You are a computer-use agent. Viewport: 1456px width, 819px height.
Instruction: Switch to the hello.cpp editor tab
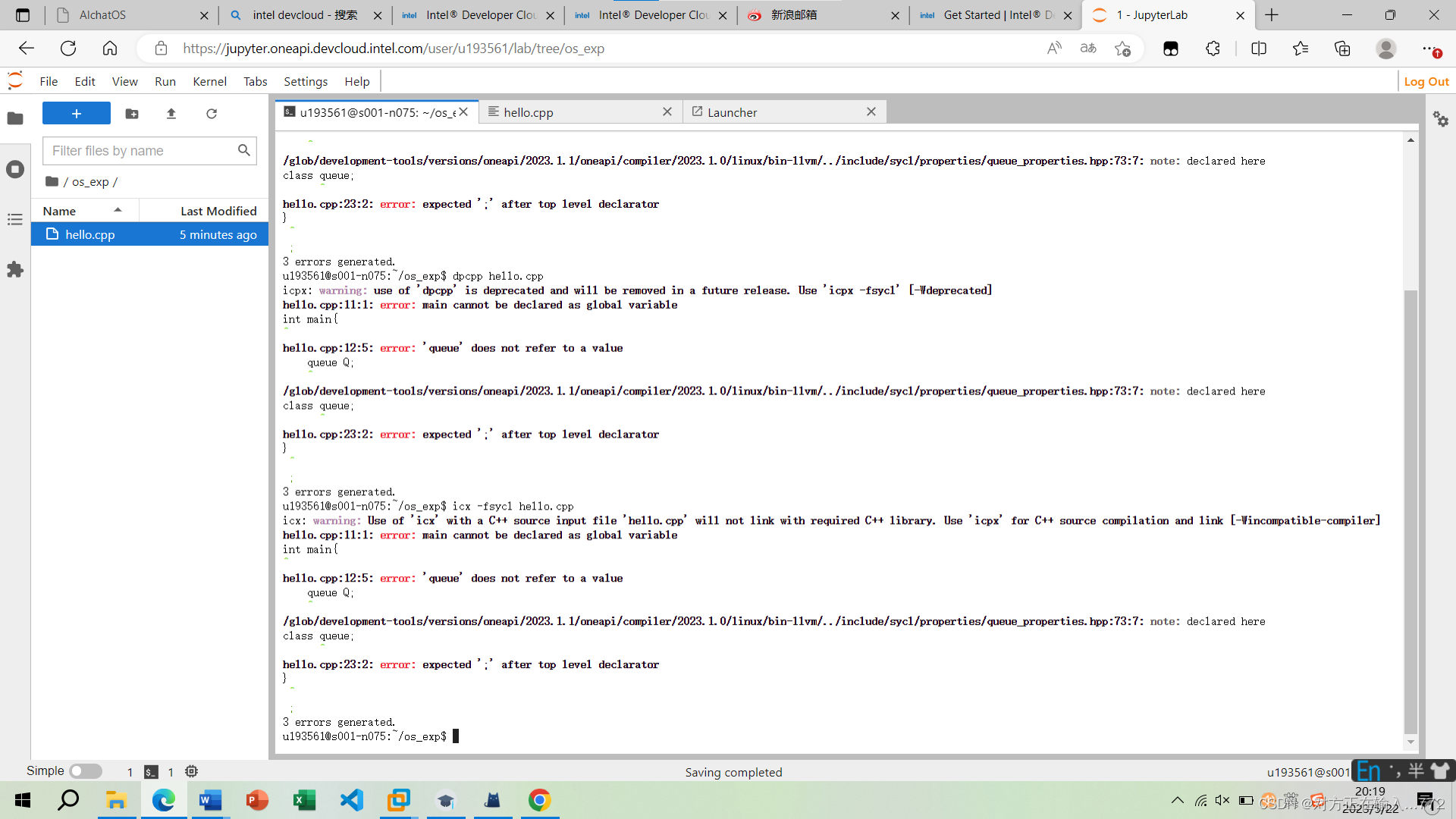coord(529,112)
